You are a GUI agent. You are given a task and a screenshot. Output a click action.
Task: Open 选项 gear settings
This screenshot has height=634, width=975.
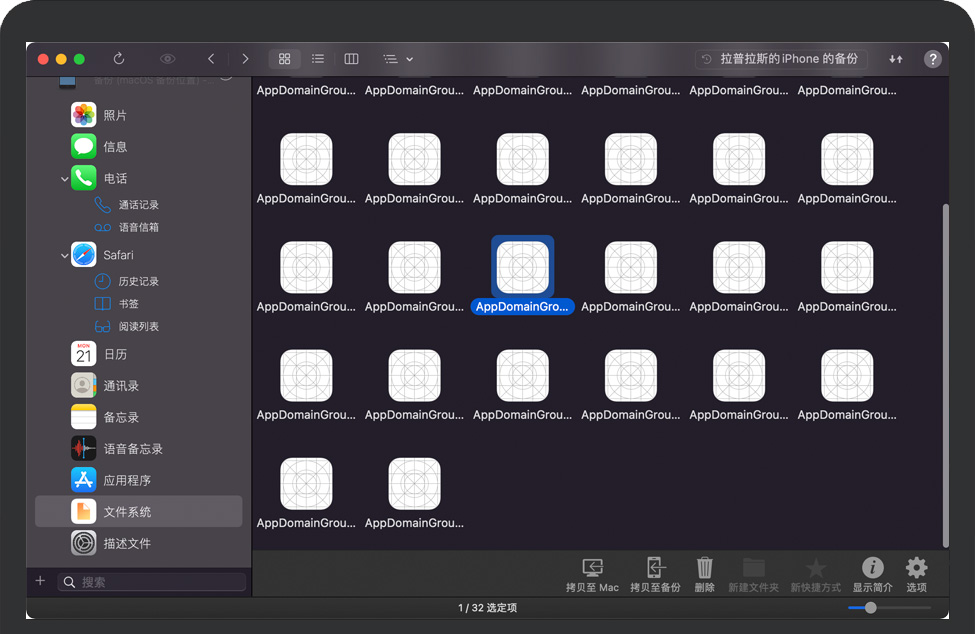916,575
